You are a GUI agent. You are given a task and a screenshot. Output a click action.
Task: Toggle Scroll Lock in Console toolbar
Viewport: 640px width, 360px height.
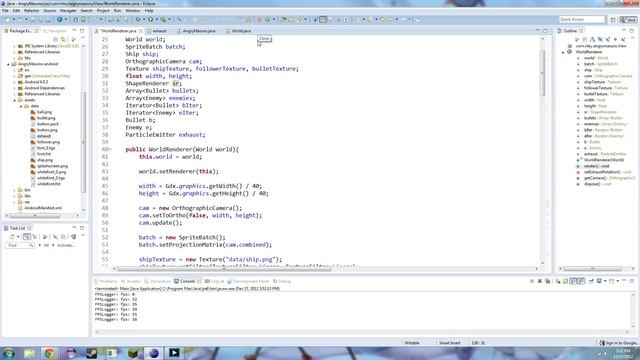point(566,281)
